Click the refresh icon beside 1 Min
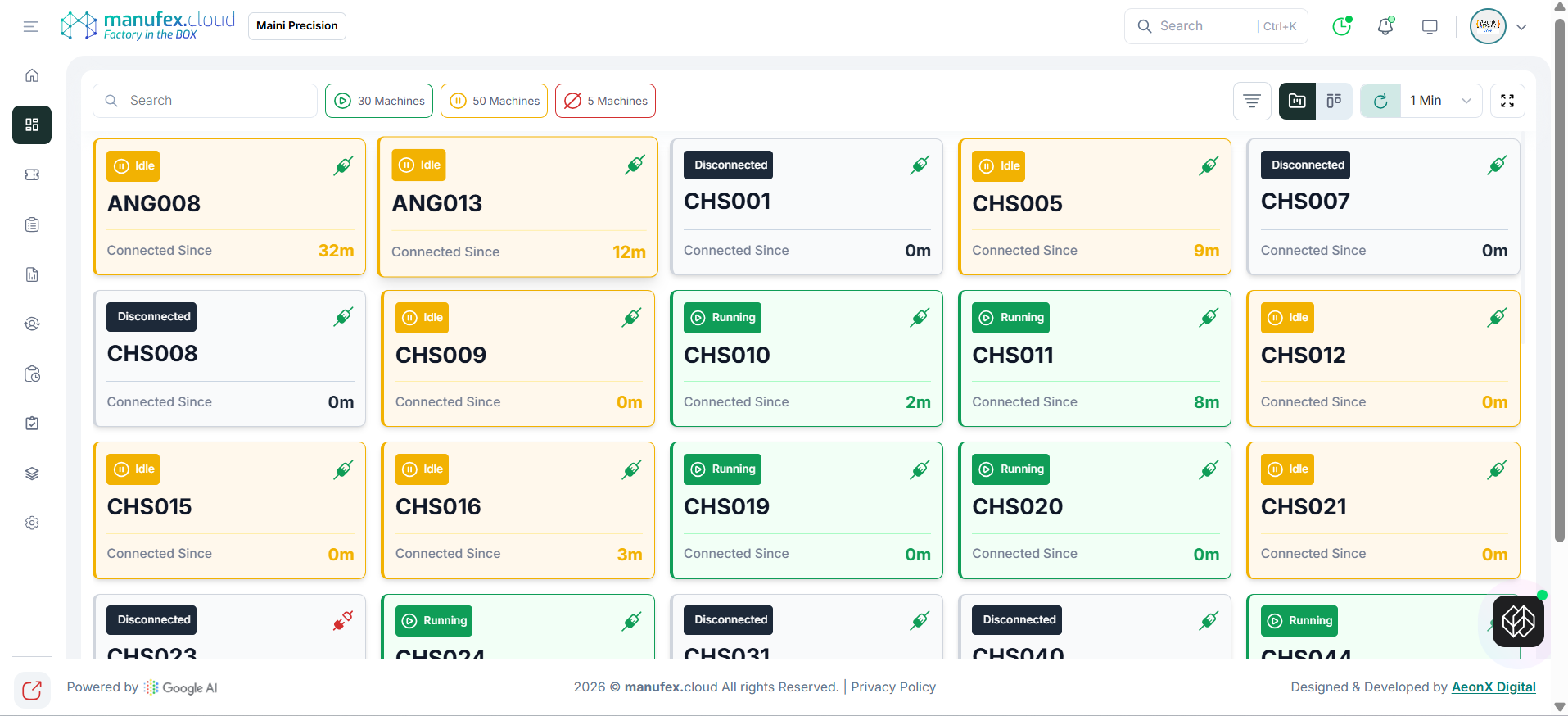 tap(1380, 101)
